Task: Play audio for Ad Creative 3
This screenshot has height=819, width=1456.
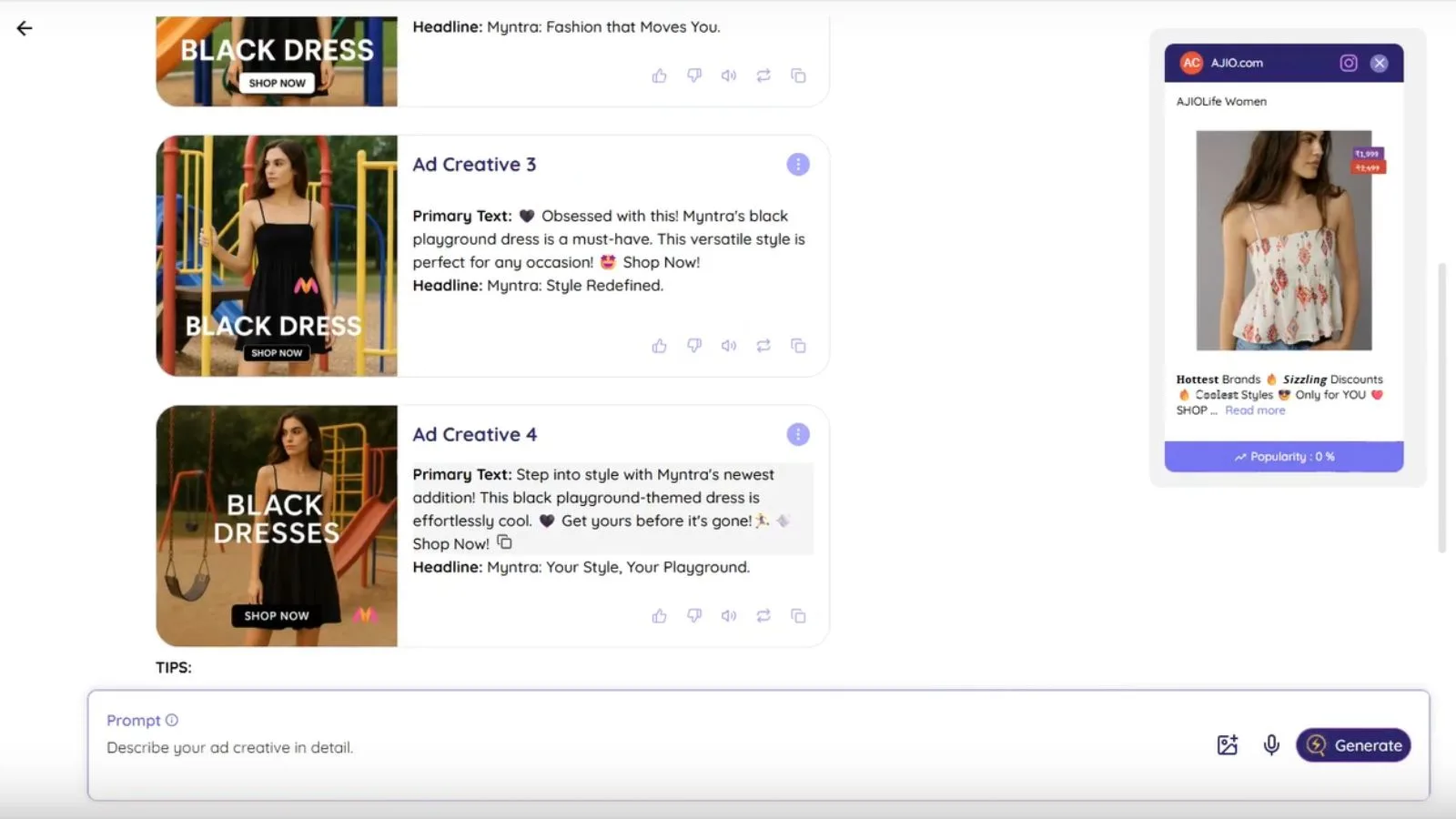Action: pyautogui.click(x=729, y=346)
